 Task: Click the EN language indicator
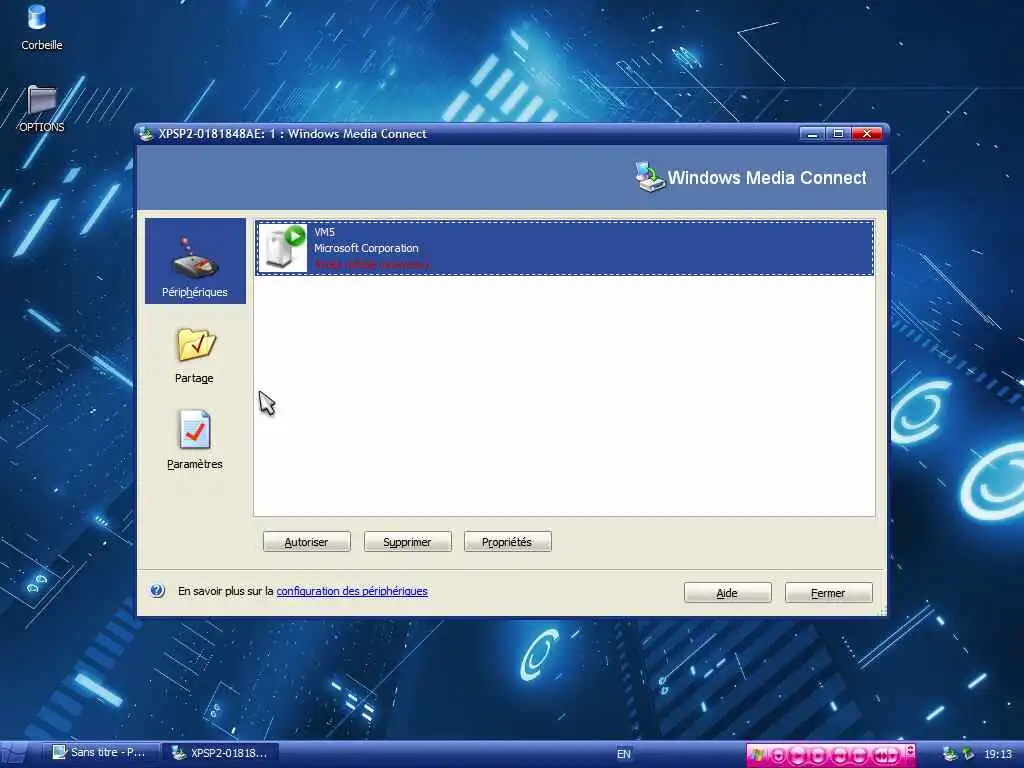pyautogui.click(x=624, y=754)
